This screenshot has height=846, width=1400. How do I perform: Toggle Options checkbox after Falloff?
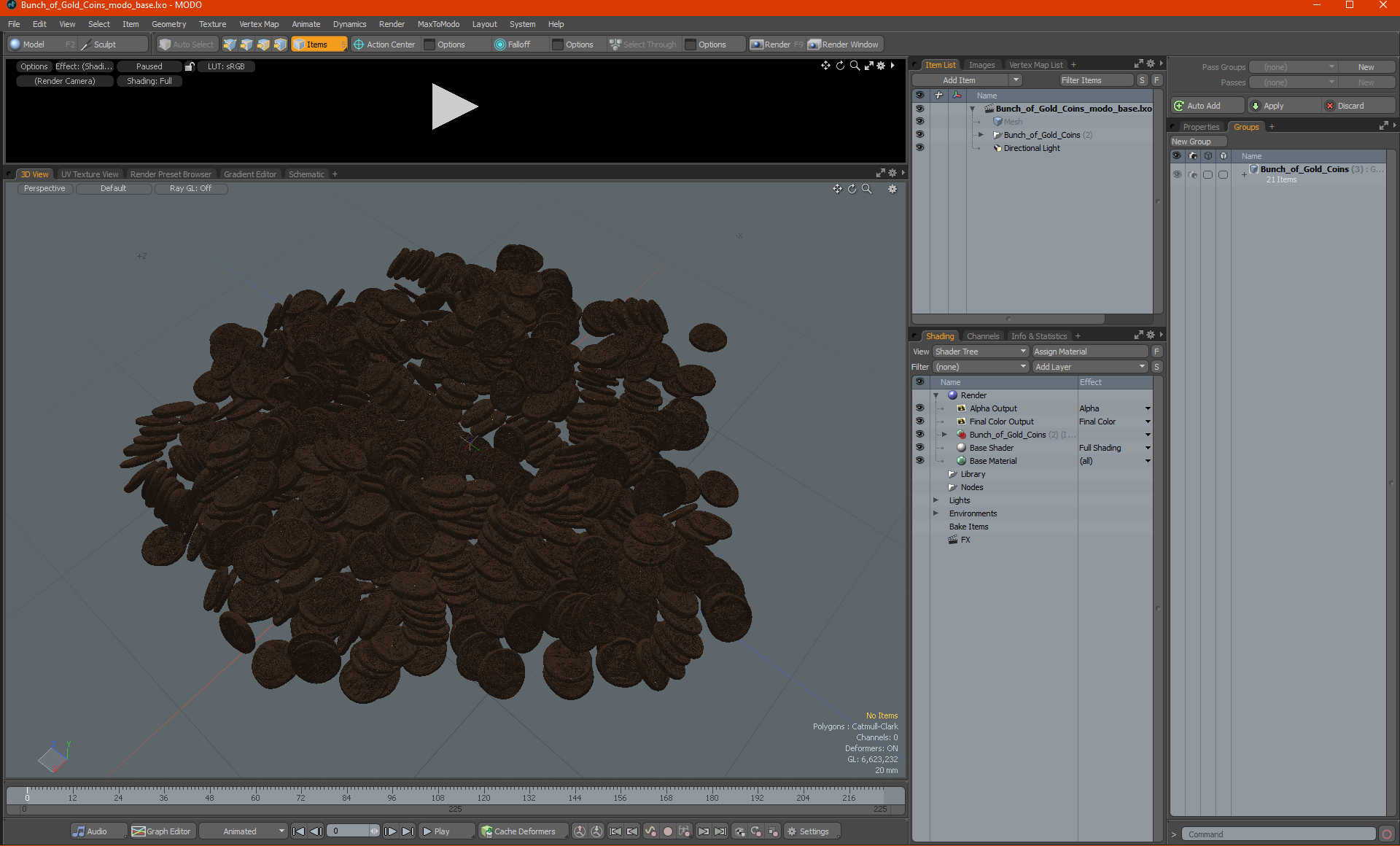pos(558,44)
